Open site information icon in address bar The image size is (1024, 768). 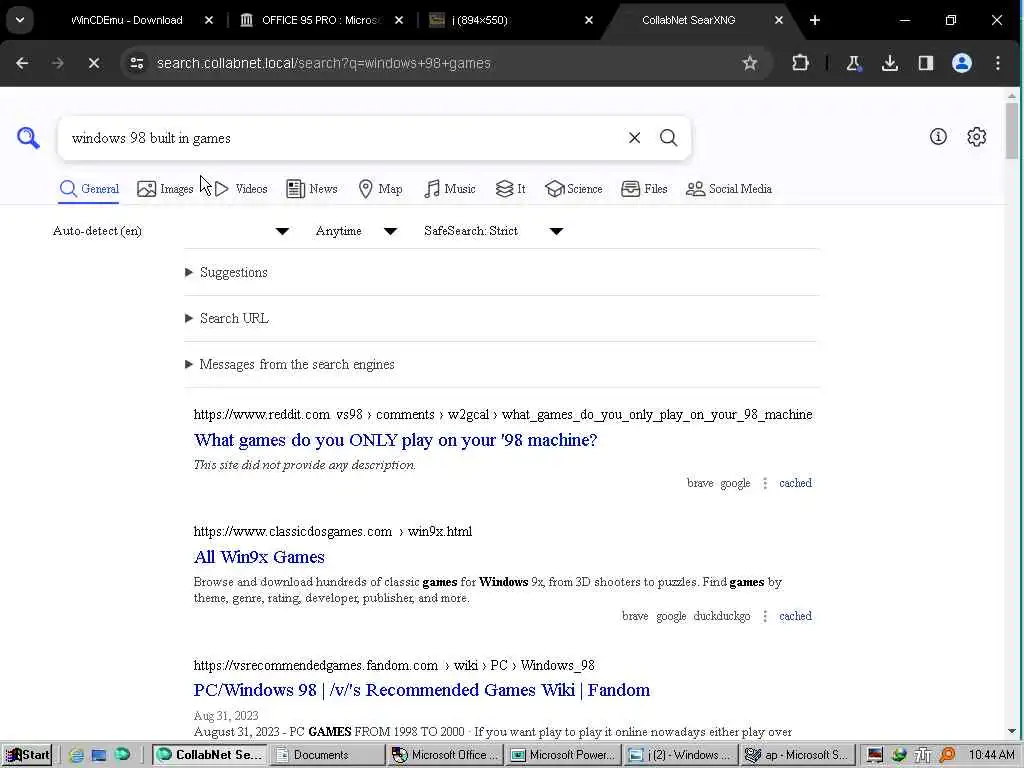tap(136, 63)
